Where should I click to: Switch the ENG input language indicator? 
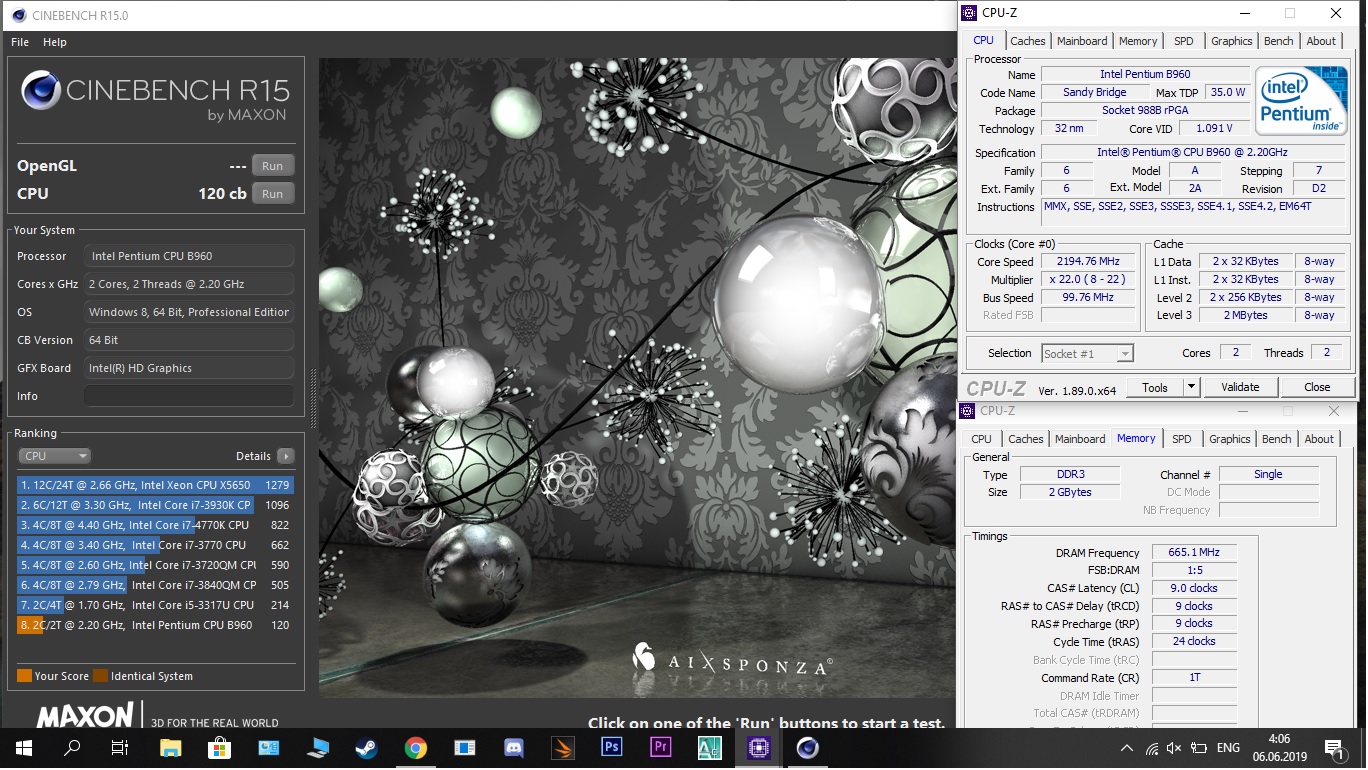point(1228,748)
